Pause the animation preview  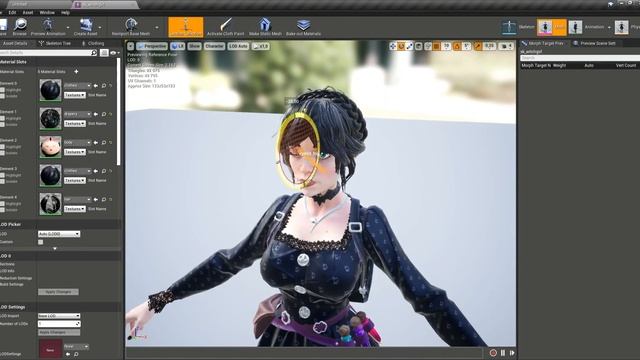[503, 353]
